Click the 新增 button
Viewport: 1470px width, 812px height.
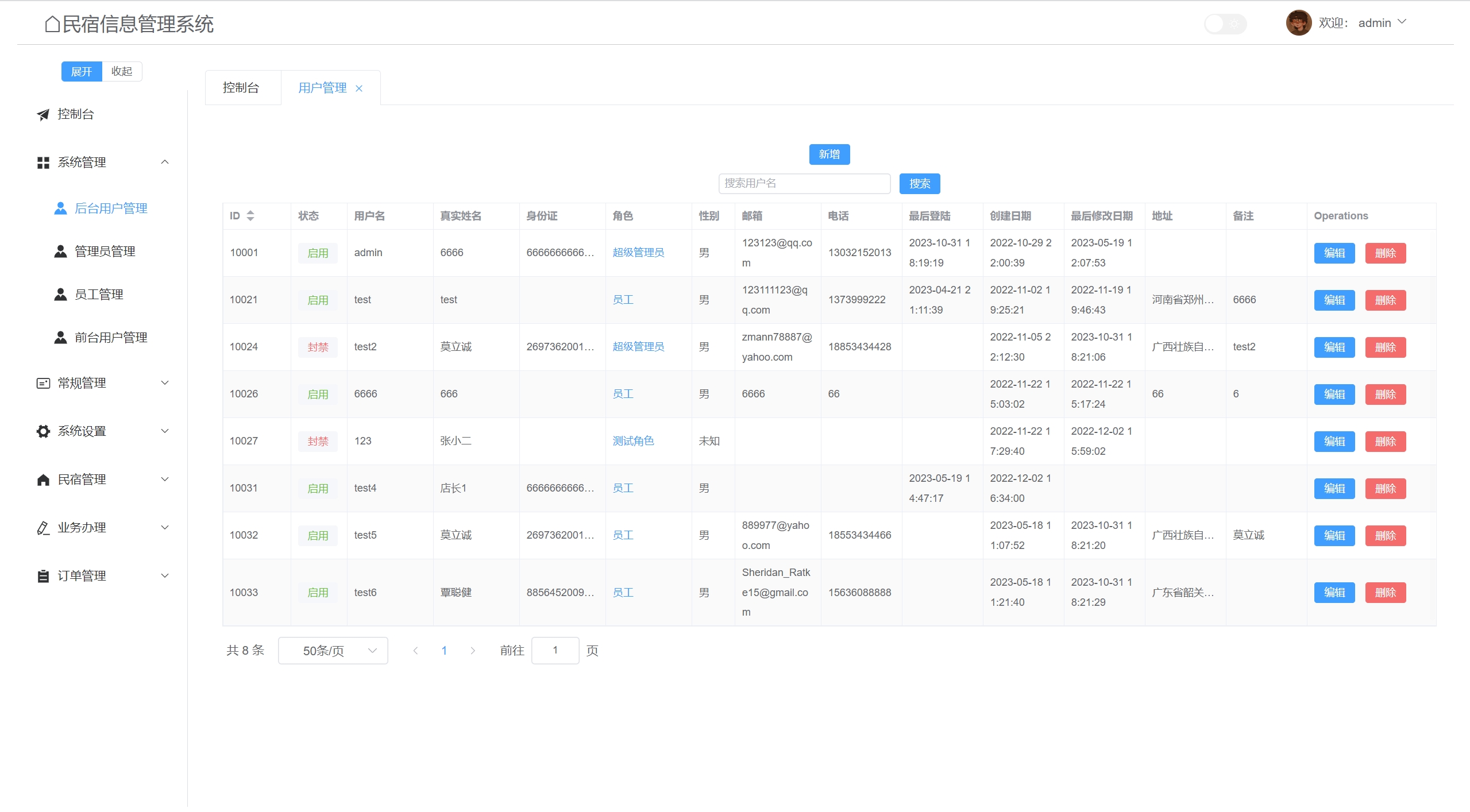829,154
